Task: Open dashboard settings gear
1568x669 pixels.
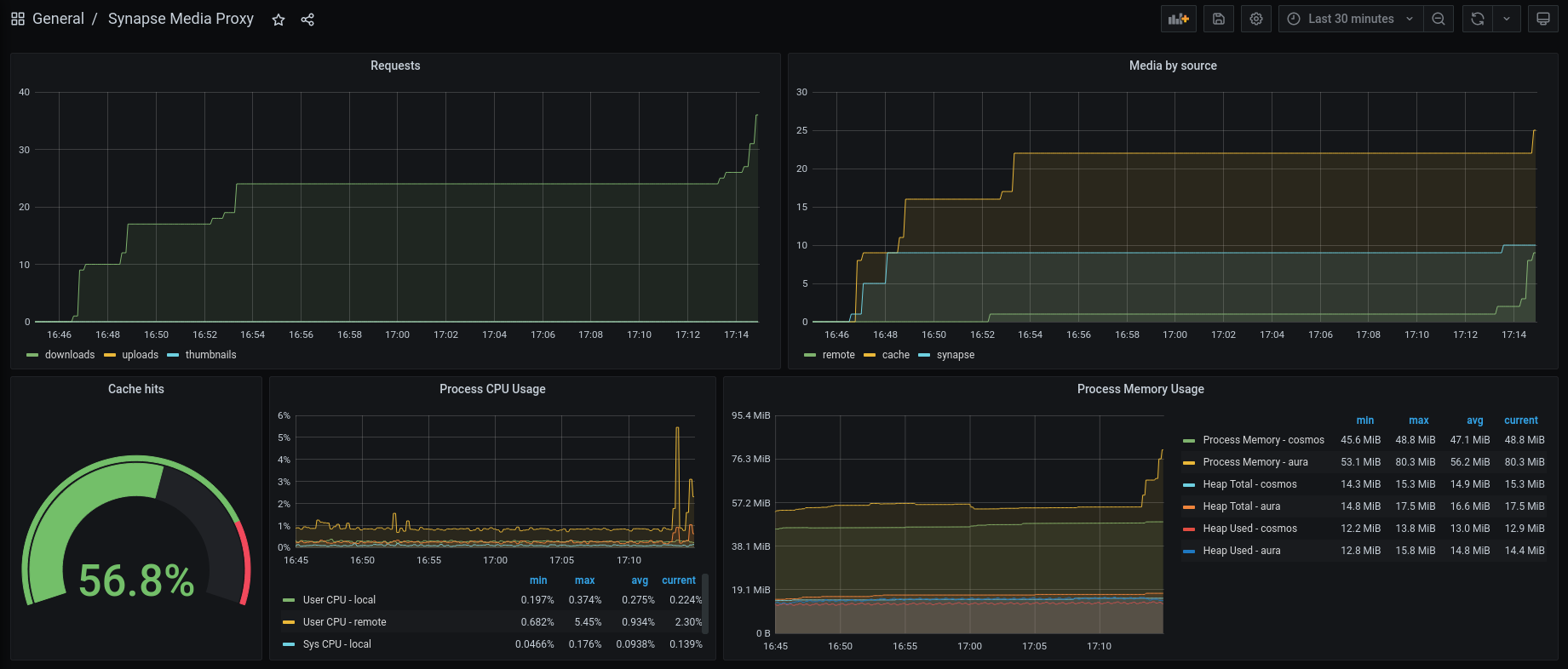Action: click(1256, 19)
